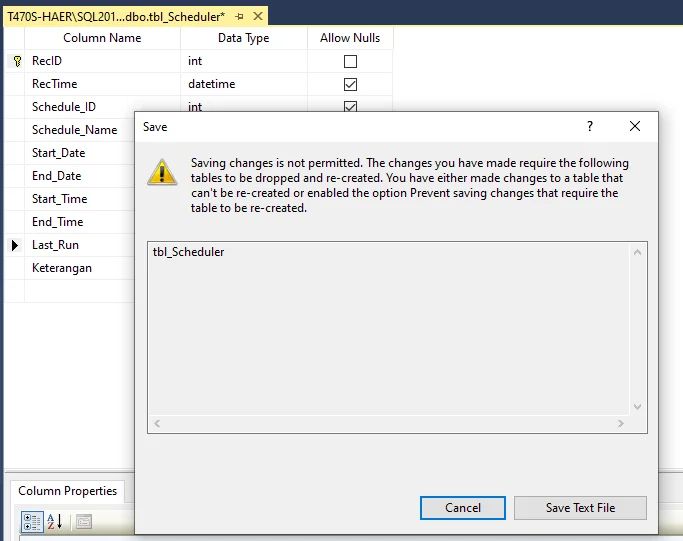Cancel the Save dialog
Screen dimensions: 683x541
463,508
